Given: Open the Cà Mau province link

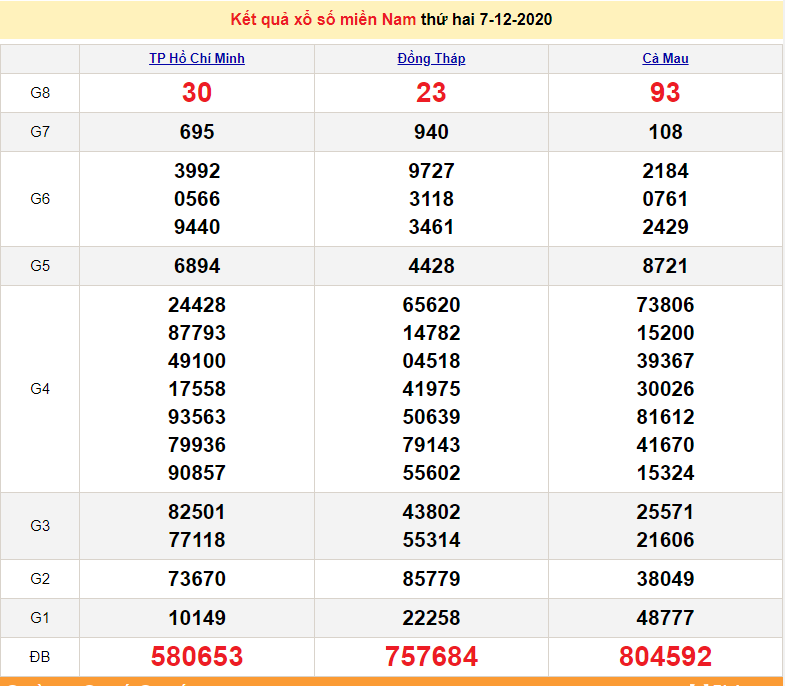Looking at the screenshot, I should [665, 58].
